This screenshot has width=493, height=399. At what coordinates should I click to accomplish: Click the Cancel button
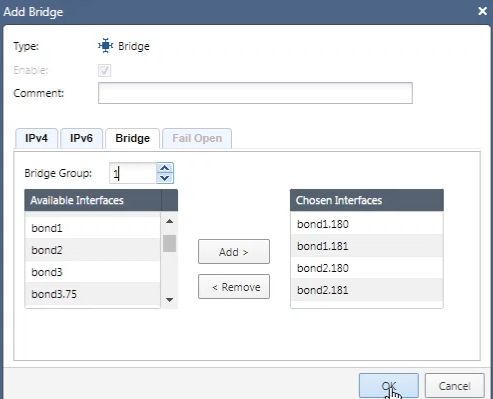pyautogui.click(x=454, y=386)
